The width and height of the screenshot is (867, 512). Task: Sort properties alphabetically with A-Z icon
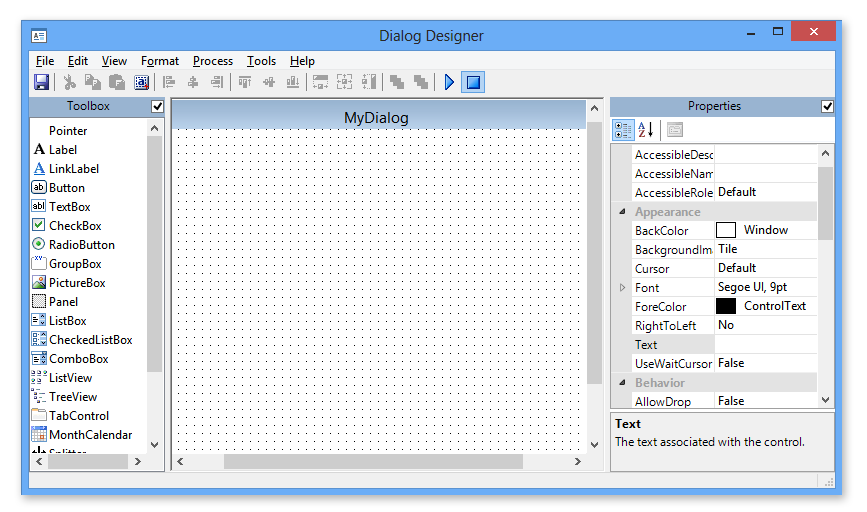coord(645,129)
